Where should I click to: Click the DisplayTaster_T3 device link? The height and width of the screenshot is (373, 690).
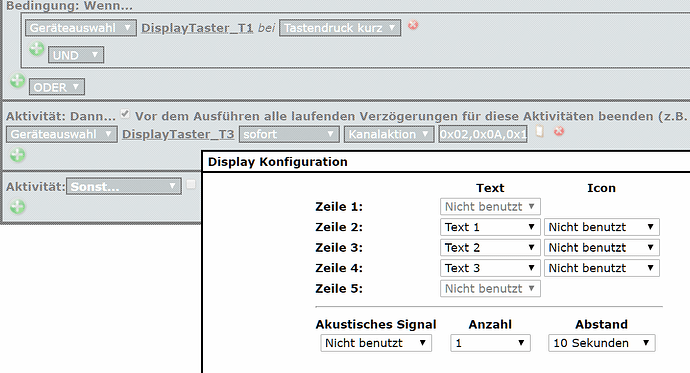(x=178, y=134)
